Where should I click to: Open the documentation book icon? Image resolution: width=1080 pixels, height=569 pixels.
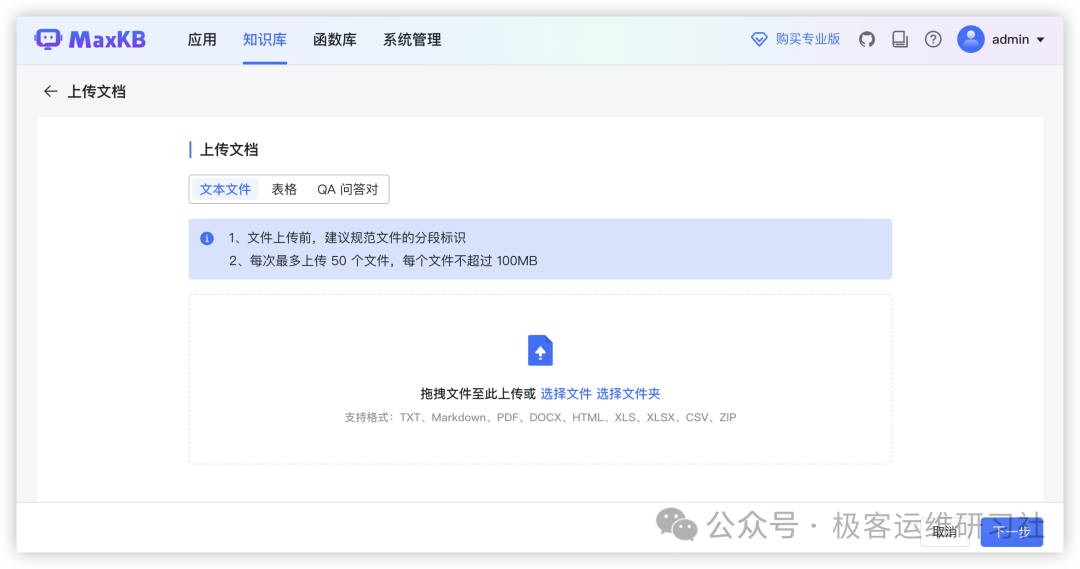pos(900,39)
